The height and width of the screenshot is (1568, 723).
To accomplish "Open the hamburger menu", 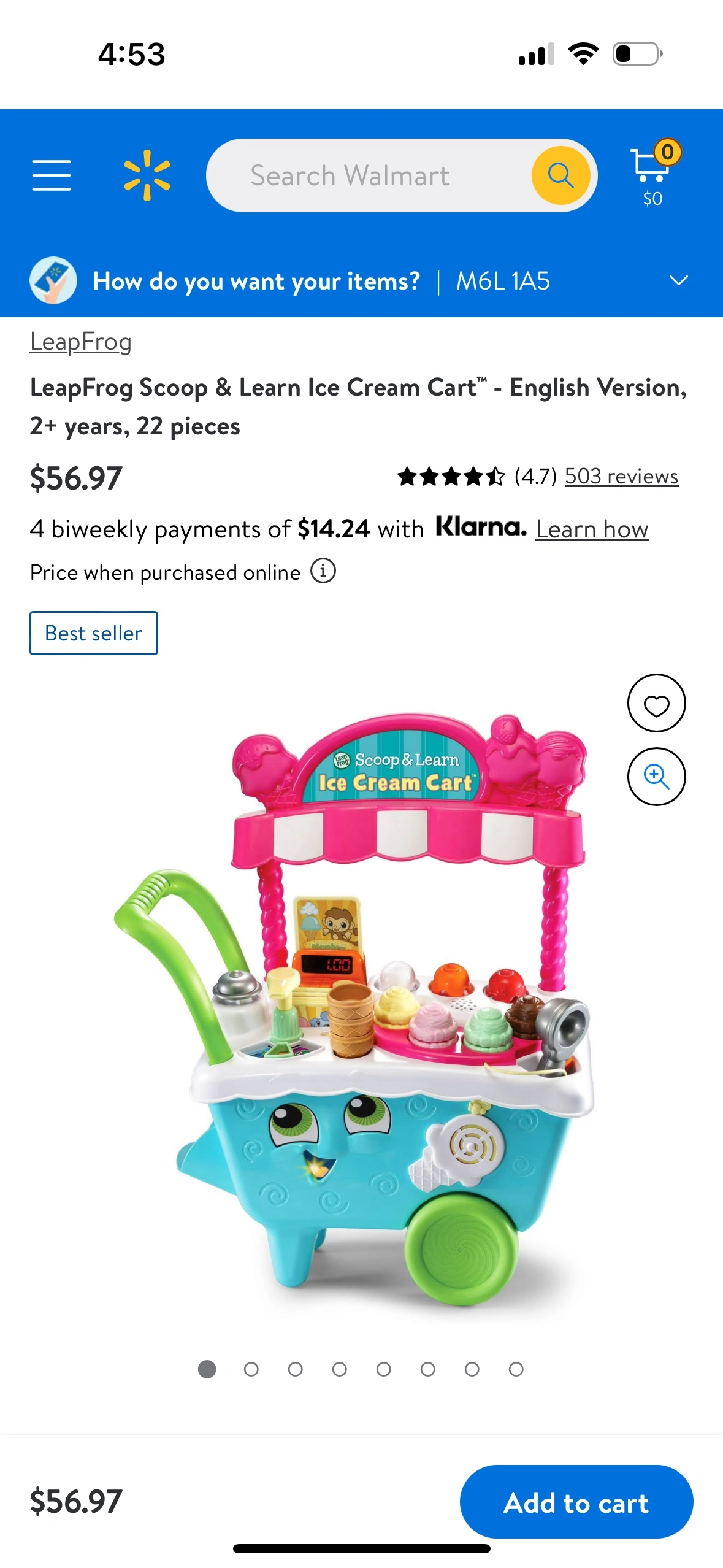I will pyautogui.click(x=52, y=175).
